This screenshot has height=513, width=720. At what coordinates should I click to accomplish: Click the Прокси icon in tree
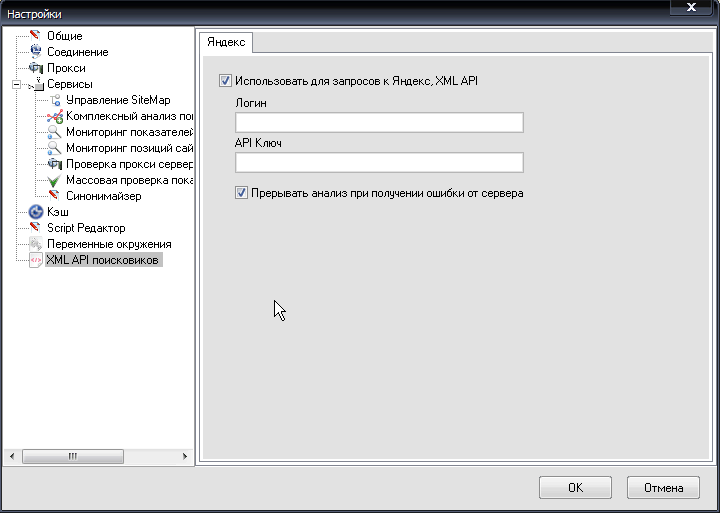pyautogui.click(x=36, y=68)
